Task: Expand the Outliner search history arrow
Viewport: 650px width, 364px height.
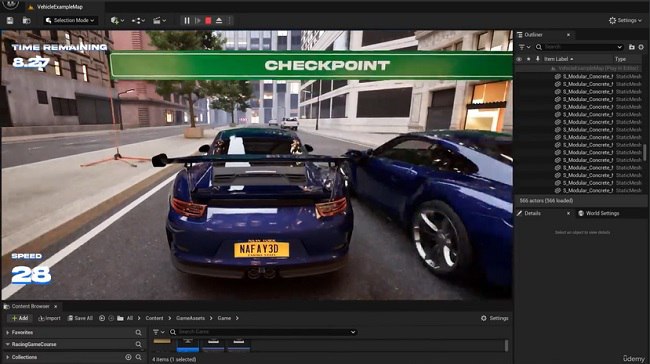Action: coord(619,47)
